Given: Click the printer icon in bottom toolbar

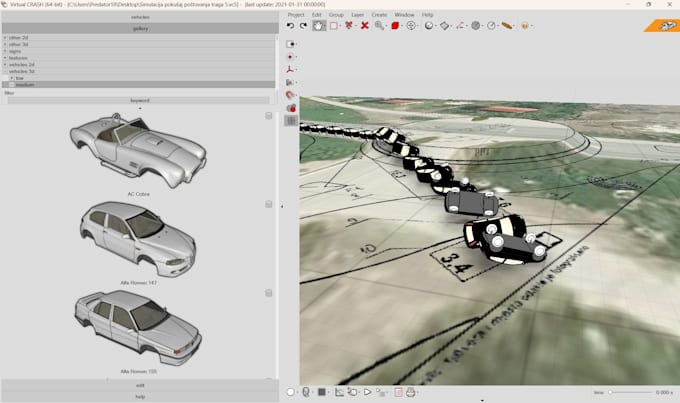Looking at the screenshot, I should (x=410, y=392).
